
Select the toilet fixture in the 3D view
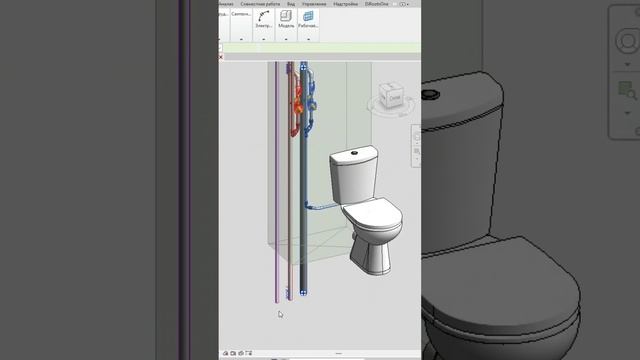tap(367, 210)
